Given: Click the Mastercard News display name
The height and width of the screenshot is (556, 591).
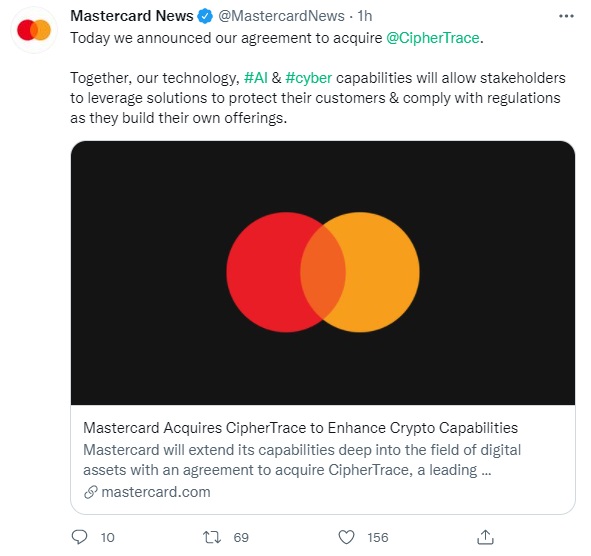Looking at the screenshot, I should (132, 16).
